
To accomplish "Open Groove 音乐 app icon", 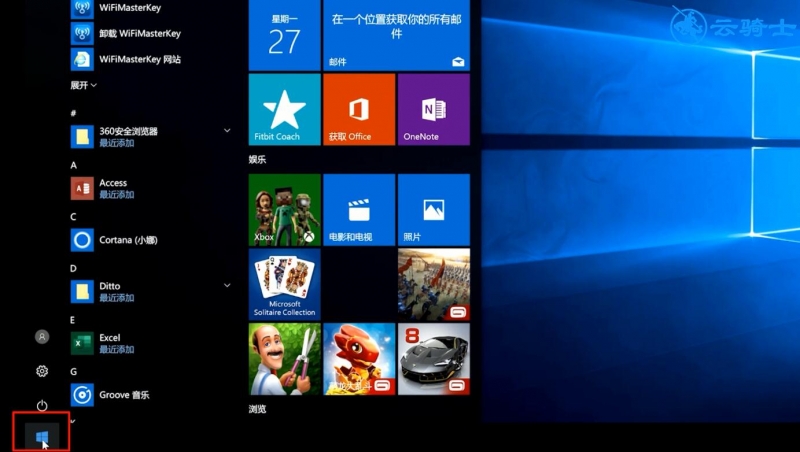I will tap(82, 395).
